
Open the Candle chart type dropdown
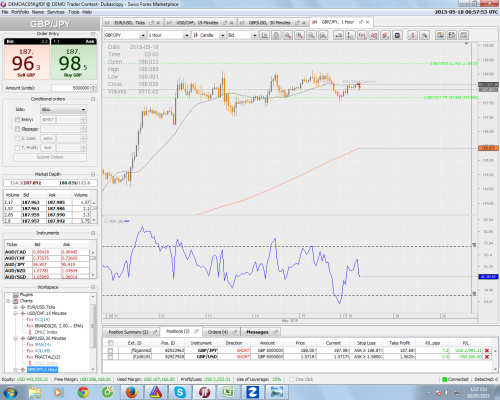point(209,35)
